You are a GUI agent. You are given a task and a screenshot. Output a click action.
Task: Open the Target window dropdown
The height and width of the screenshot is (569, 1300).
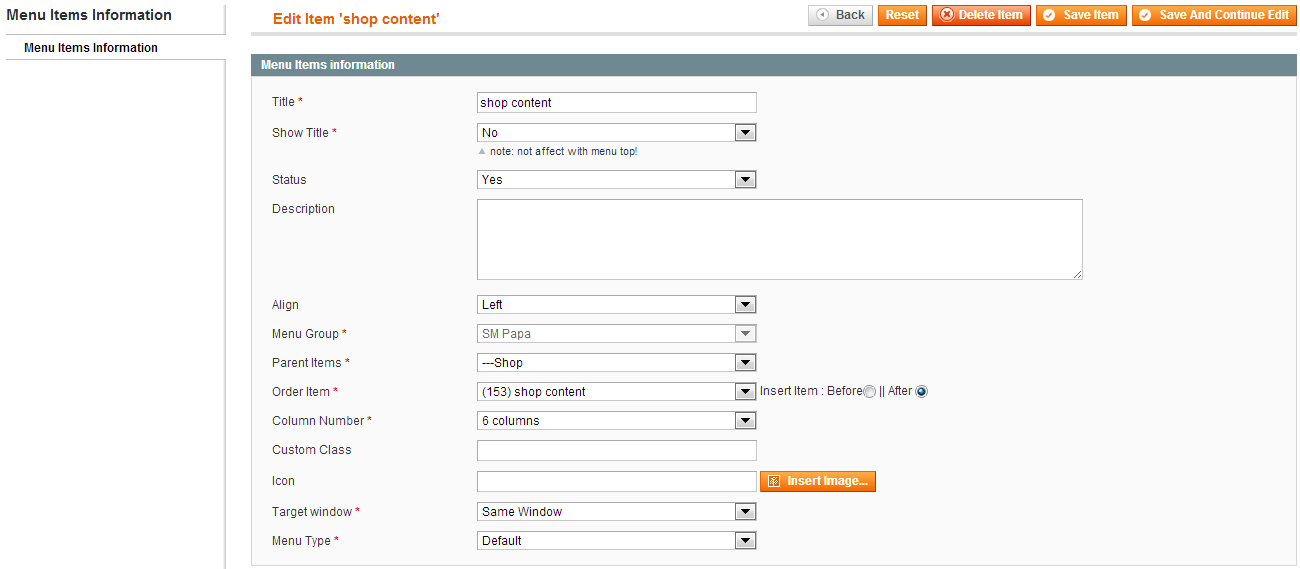[x=617, y=512]
